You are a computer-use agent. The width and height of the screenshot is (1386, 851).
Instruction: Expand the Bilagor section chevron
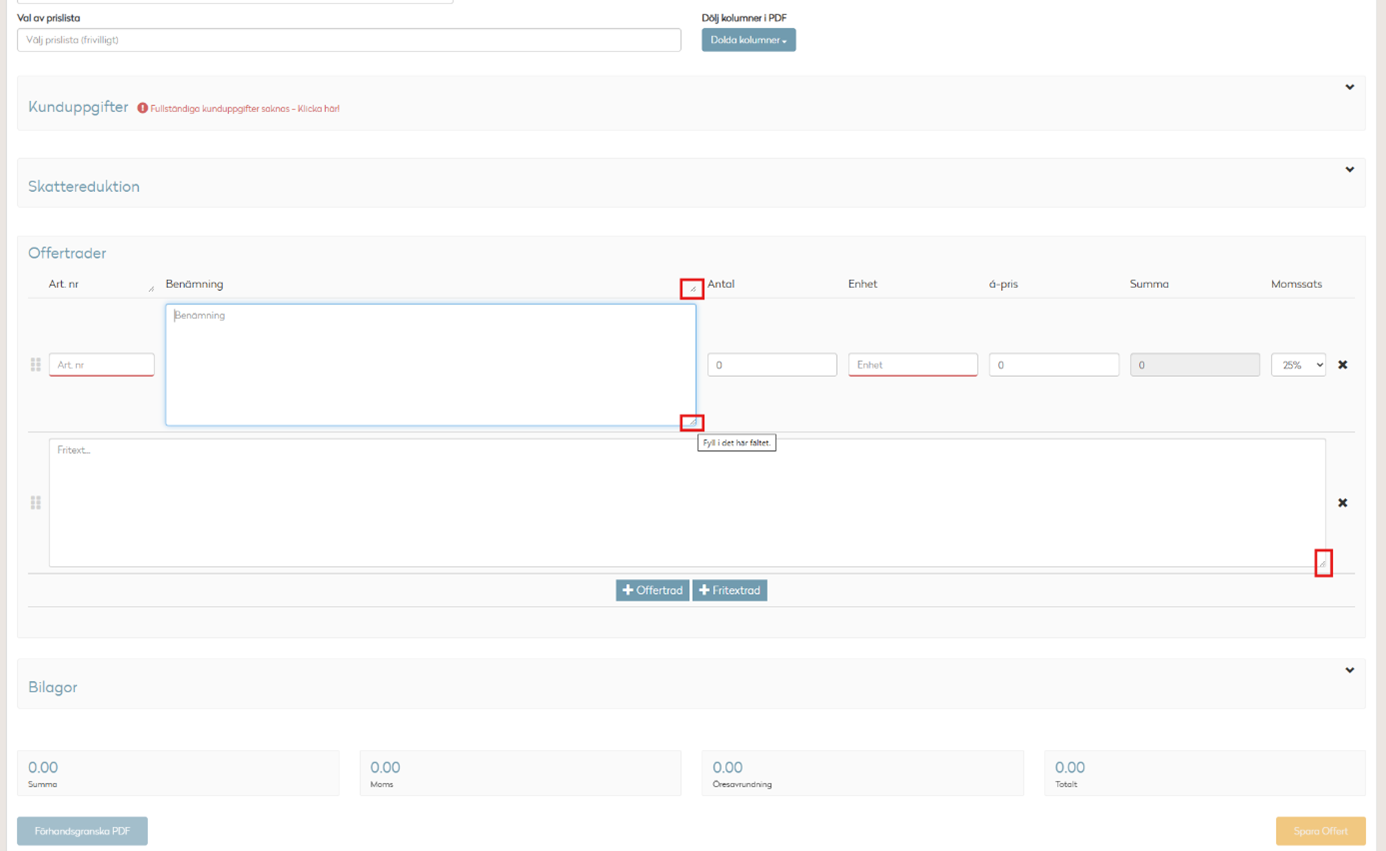click(1349, 671)
